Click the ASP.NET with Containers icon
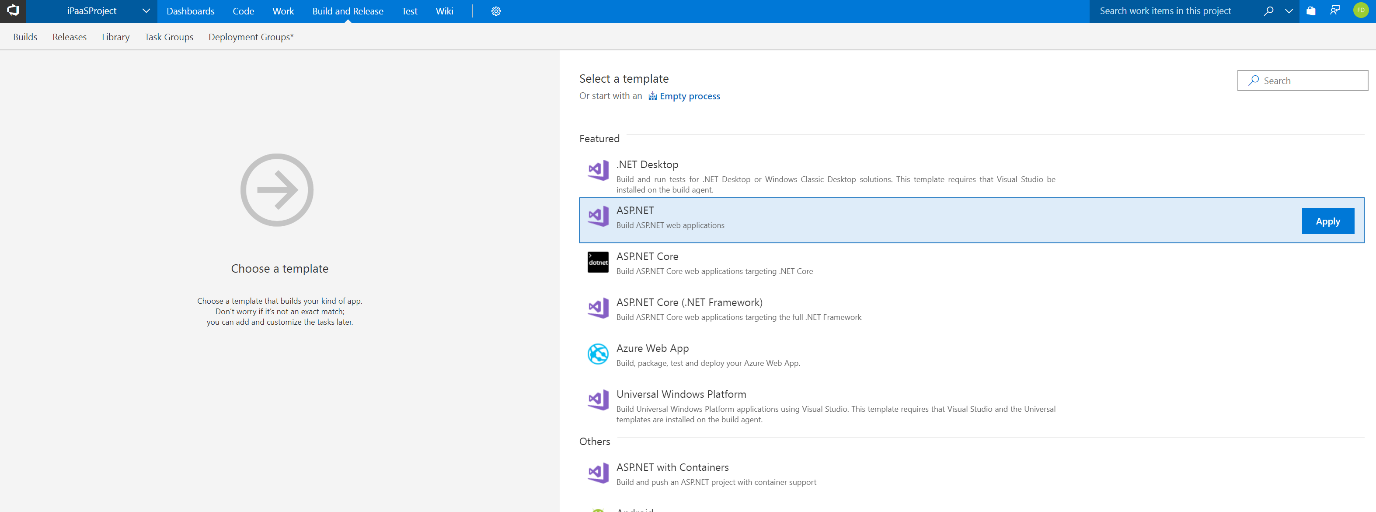The height and width of the screenshot is (512, 1376). 598,473
